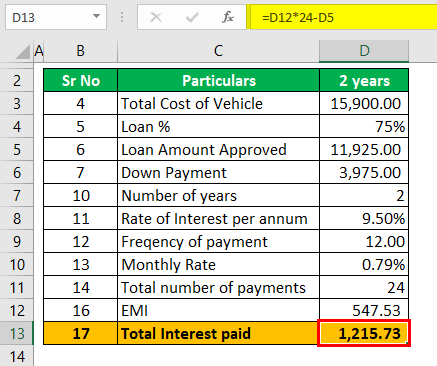The image size is (437, 366).
Task: Select the 'Loan %' cell
Action: click(219, 126)
